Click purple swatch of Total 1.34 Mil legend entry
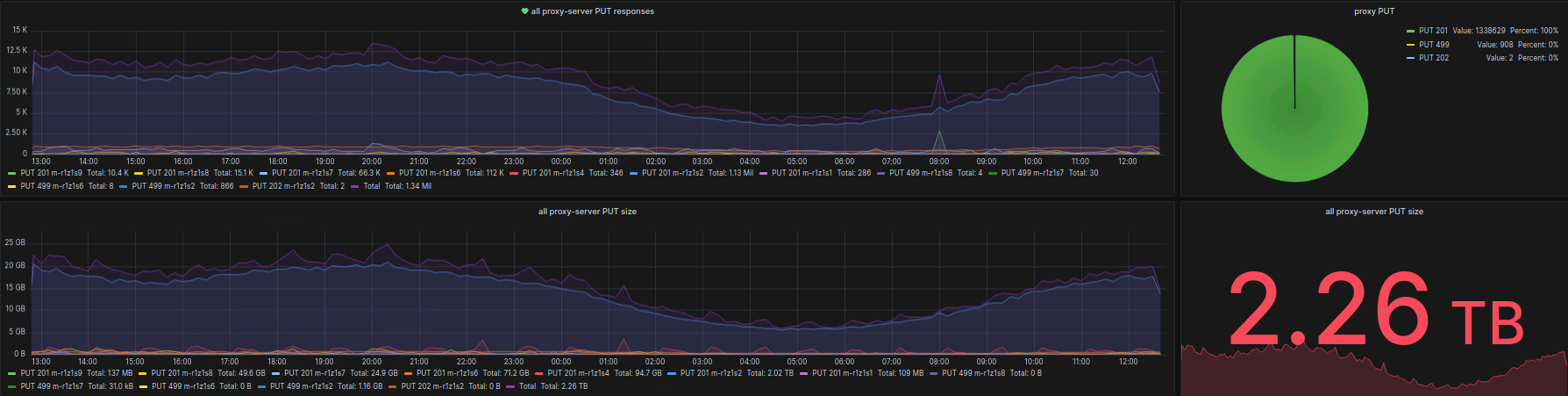 [x=354, y=187]
